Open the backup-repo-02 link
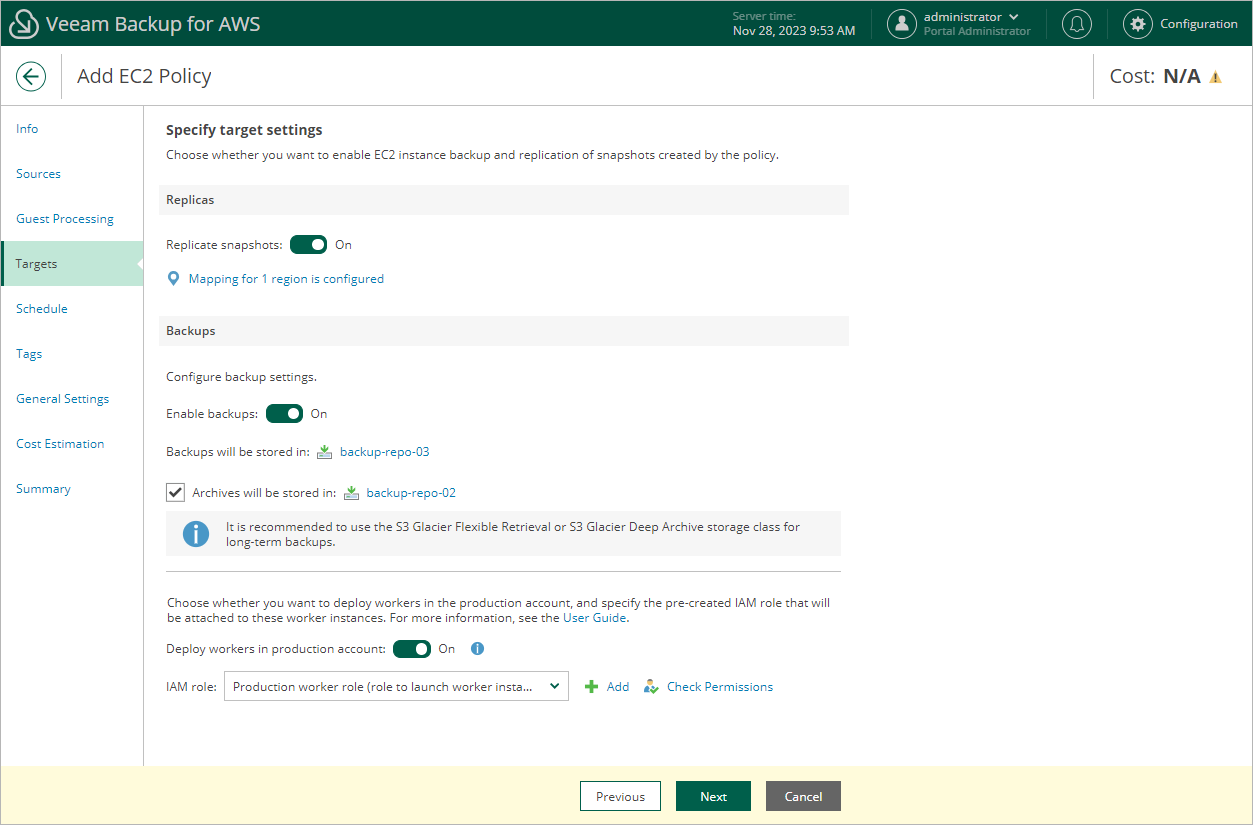The width and height of the screenshot is (1253, 825). click(411, 493)
